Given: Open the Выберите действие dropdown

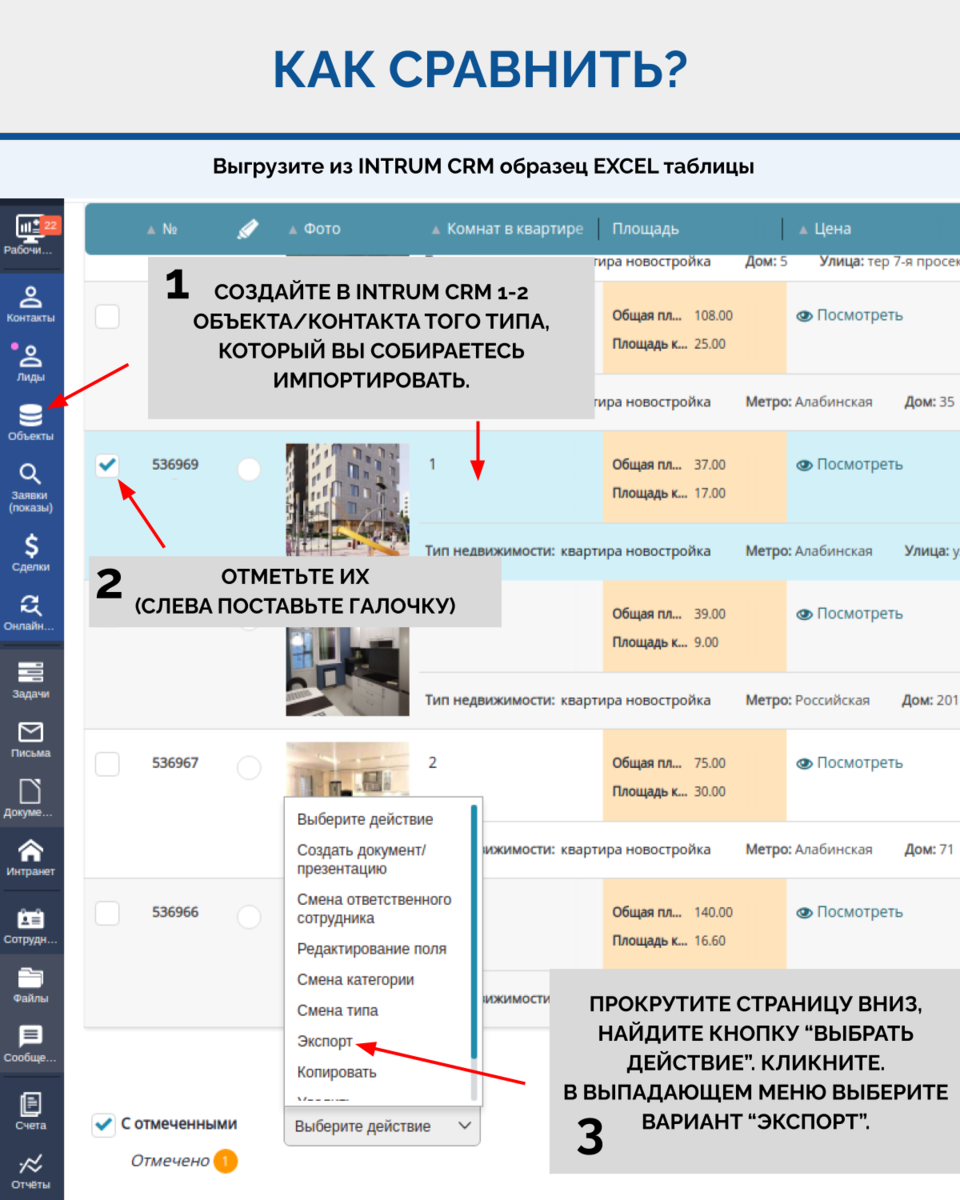Looking at the screenshot, I should (382, 1125).
